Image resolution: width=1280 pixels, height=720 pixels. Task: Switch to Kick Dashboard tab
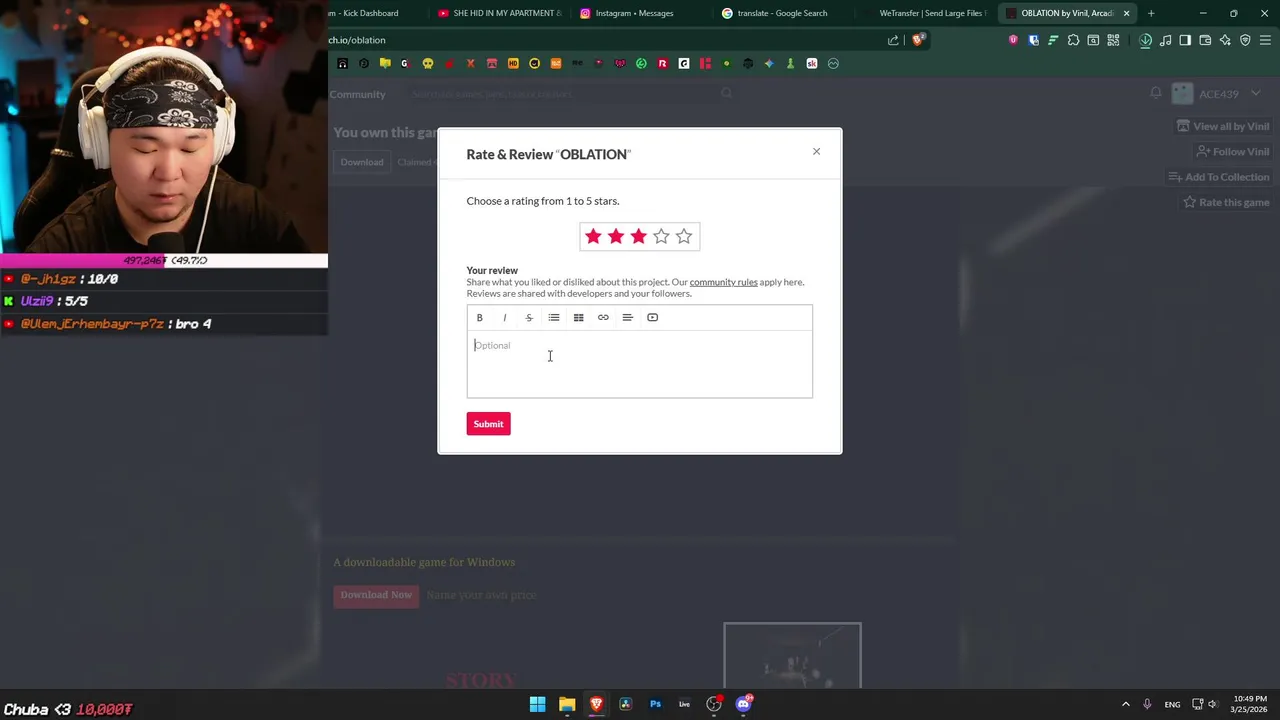coord(365,13)
